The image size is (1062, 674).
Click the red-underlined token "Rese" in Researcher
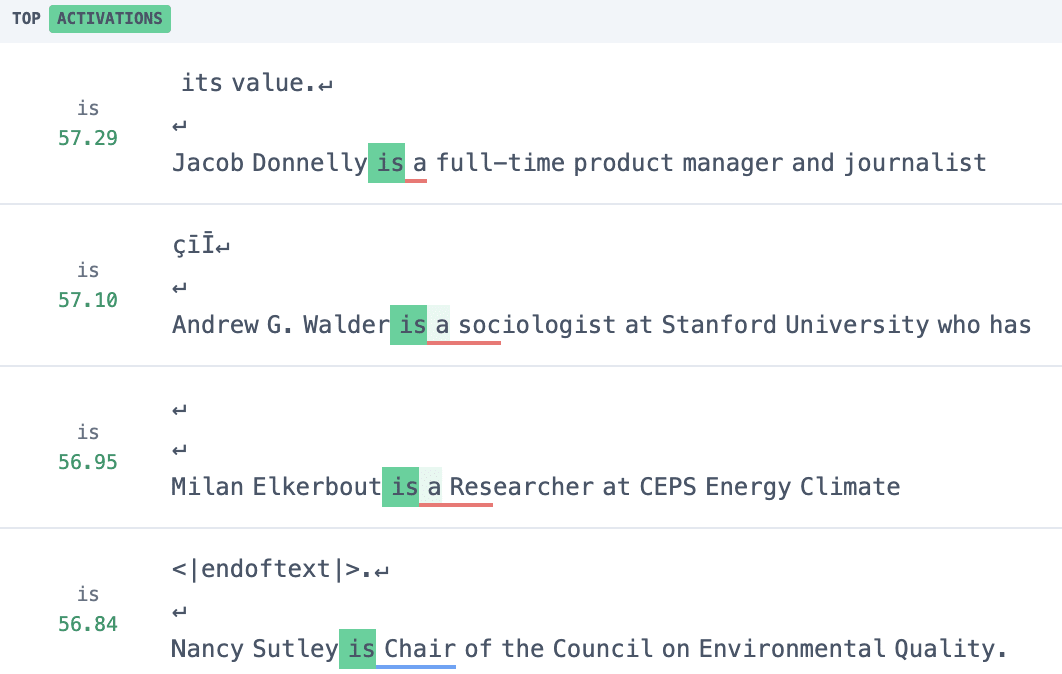point(471,487)
